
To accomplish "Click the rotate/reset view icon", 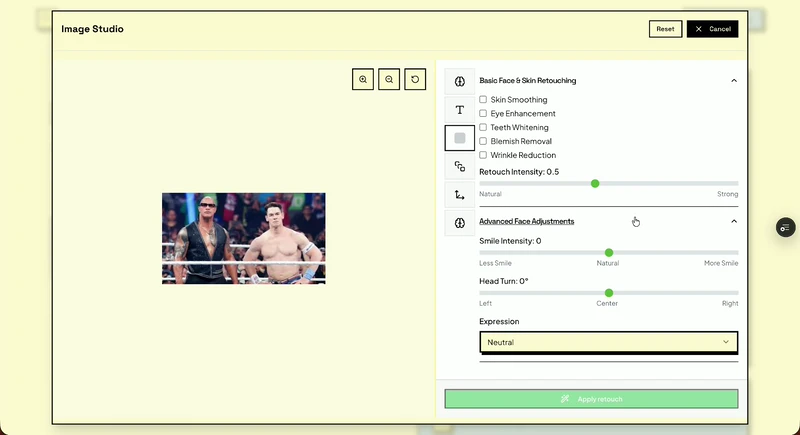I will pos(415,80).
